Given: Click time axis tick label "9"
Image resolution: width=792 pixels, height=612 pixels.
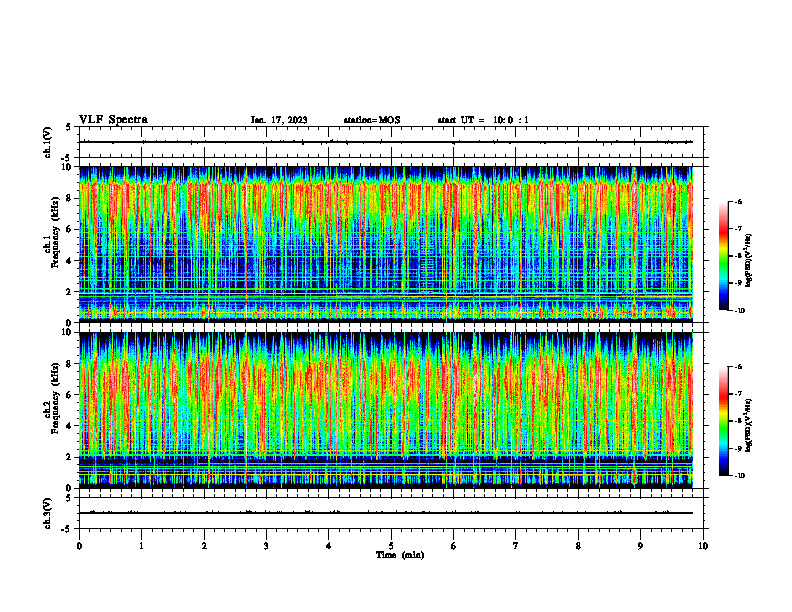Looking at the screenshot, I should (x=640, y=546).
